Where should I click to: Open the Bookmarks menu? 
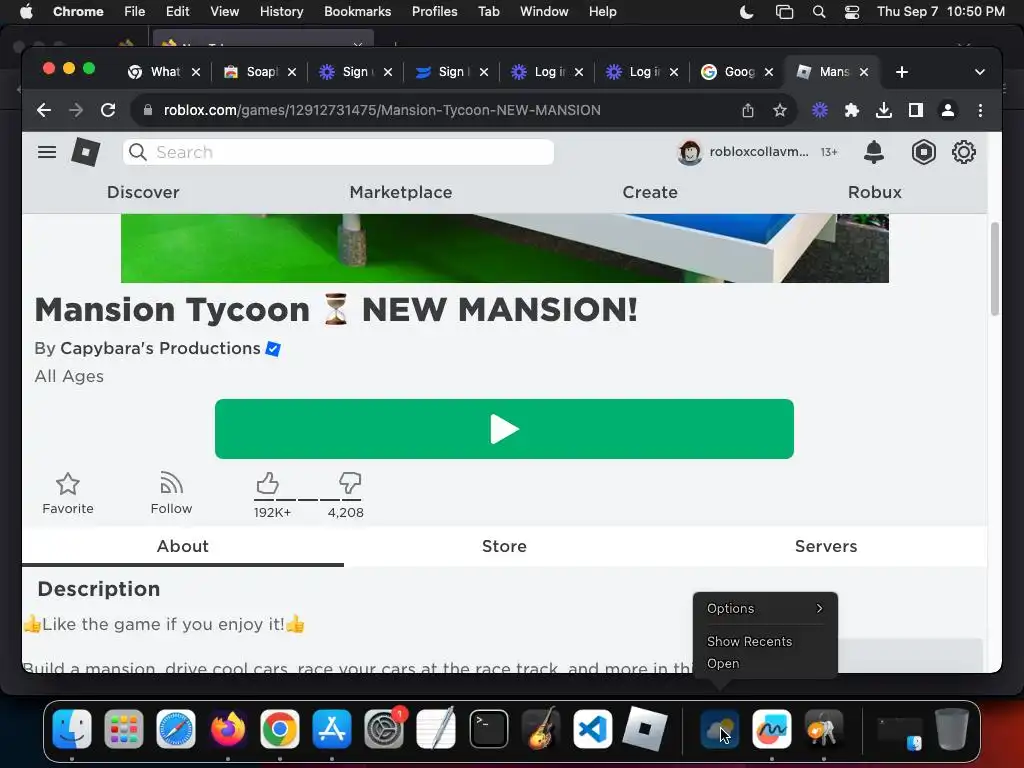(x=357, y=12)
